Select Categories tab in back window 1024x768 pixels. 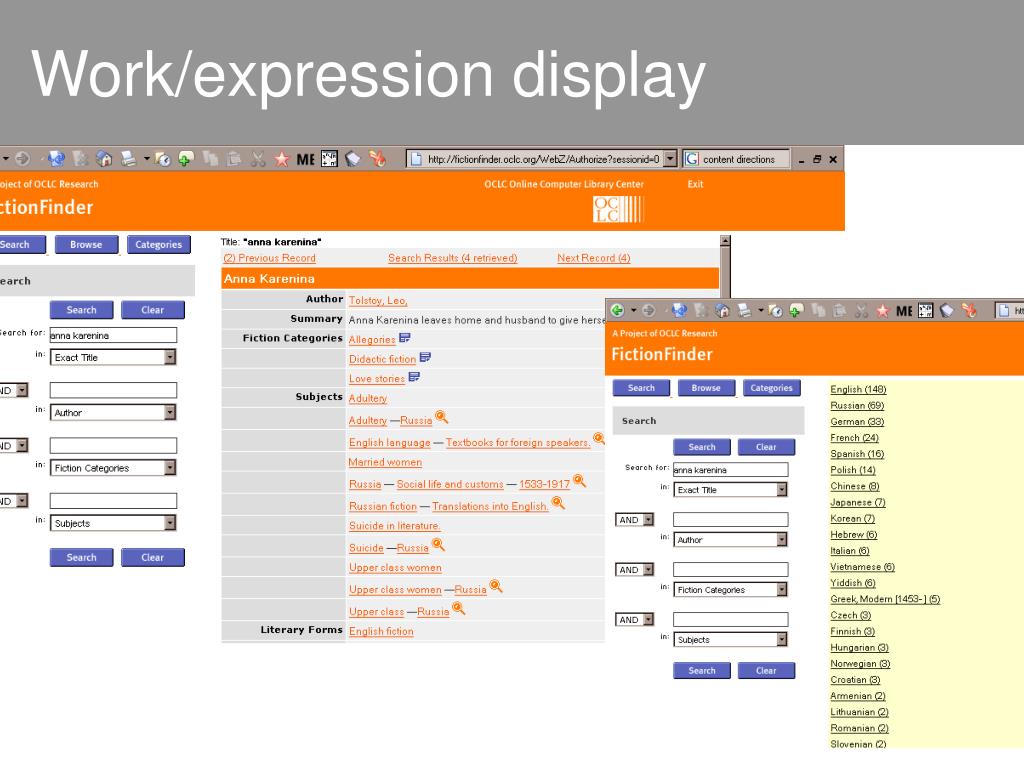coord(159,244)
